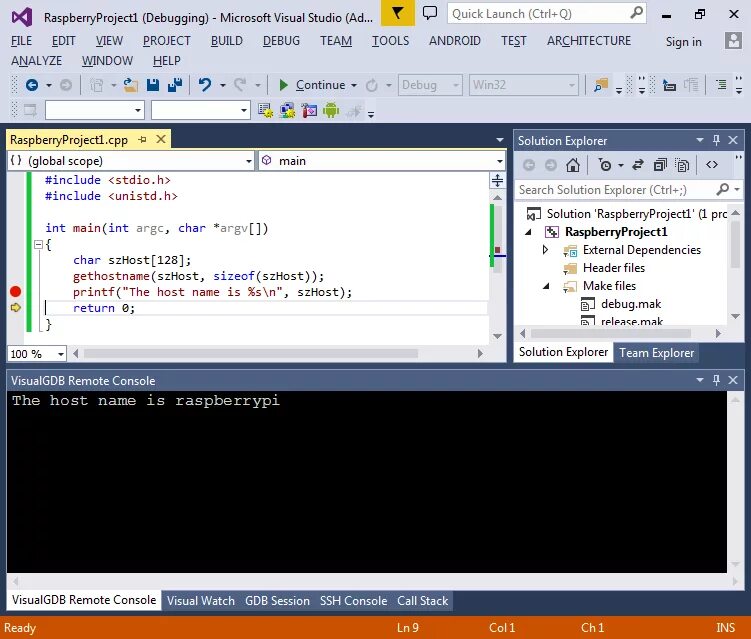Click Sync with Active Document icon
Image resolution: width=751 pixels, height=639 pixels.
(637, 165)
